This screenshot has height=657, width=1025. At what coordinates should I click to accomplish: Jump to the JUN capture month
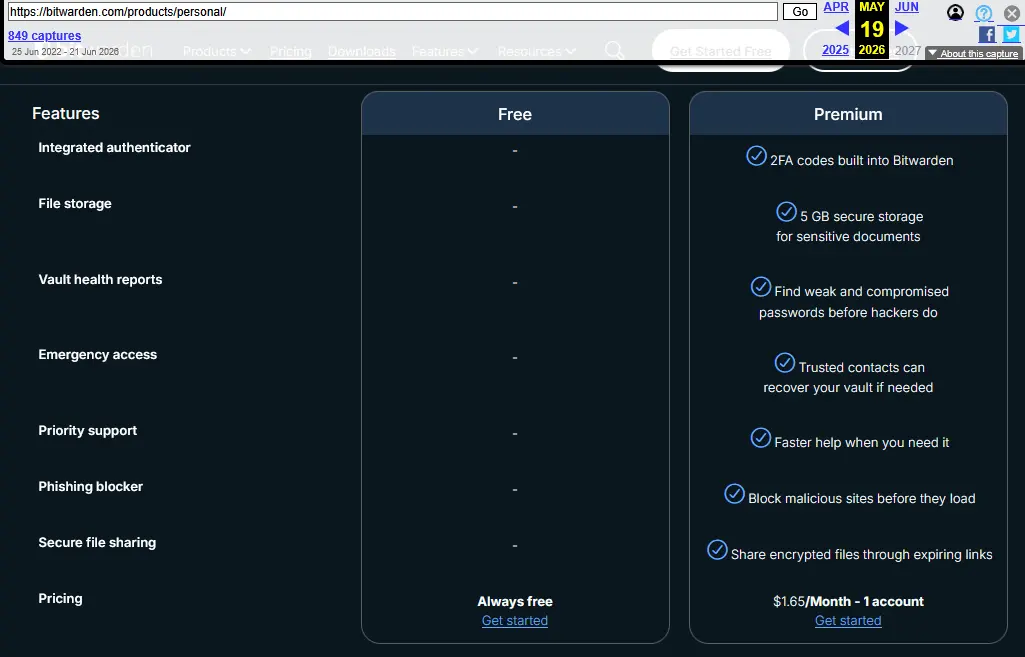pyautogui.click(x=907, y=7)
